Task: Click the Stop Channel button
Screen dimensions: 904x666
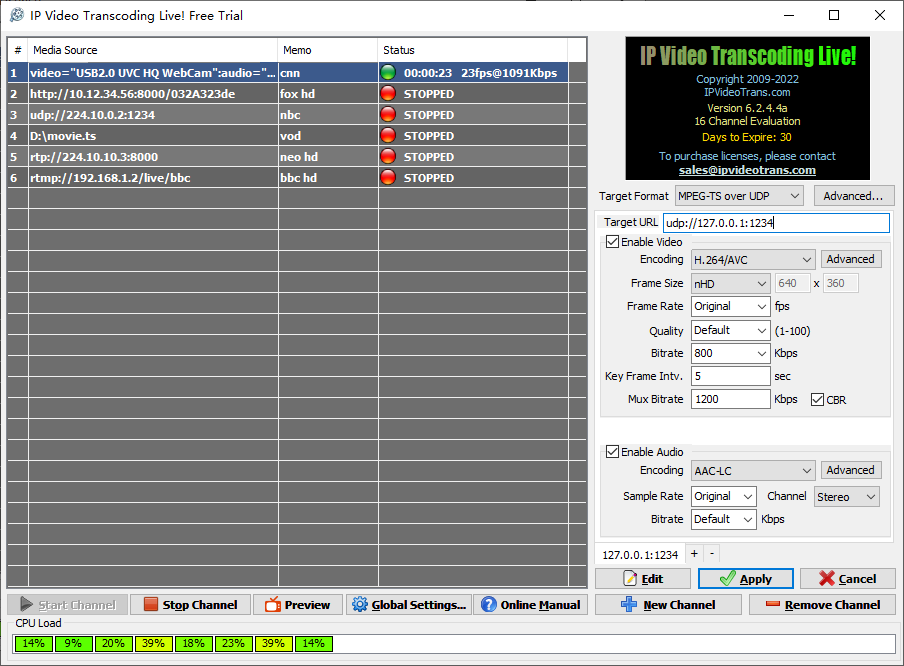Action: [x=190, y=605]
